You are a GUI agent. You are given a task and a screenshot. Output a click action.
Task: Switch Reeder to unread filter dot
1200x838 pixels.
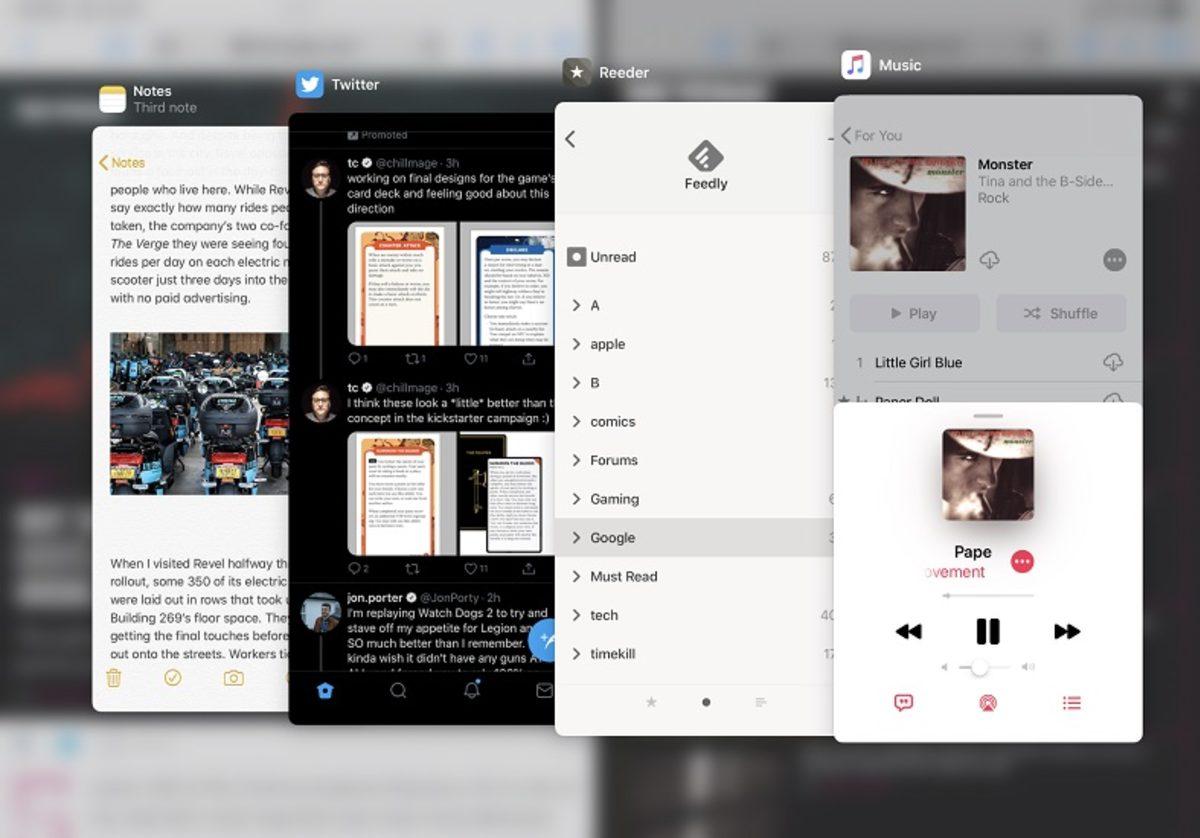point(706,702)
